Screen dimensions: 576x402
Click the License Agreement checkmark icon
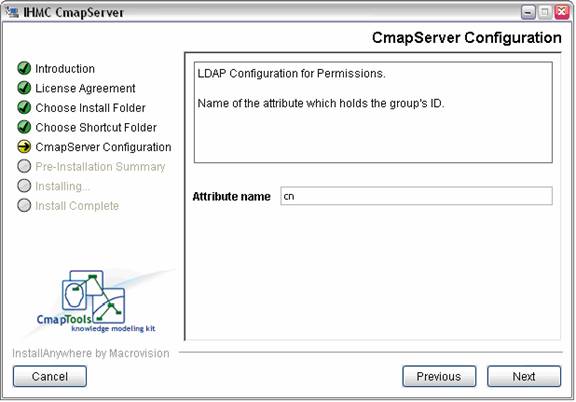pos(24,88)
